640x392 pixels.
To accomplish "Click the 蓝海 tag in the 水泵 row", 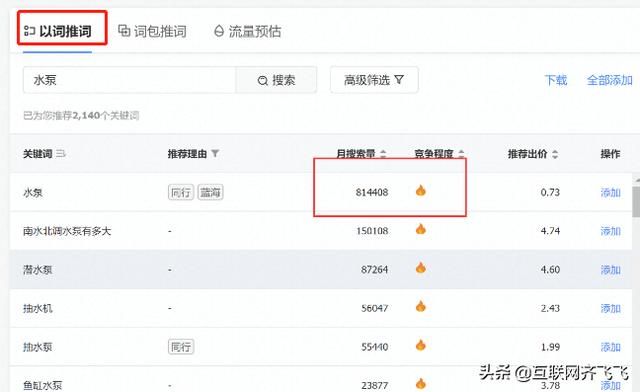I will [x=211, y=192].
